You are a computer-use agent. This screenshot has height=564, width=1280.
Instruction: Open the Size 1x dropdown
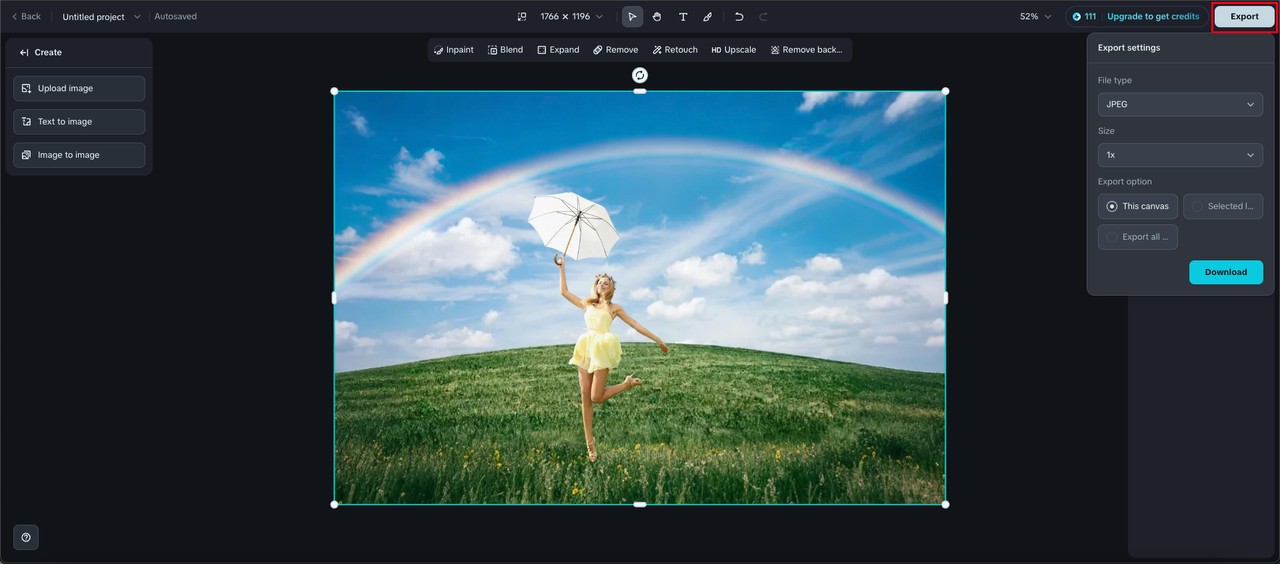pos(1180,155)
